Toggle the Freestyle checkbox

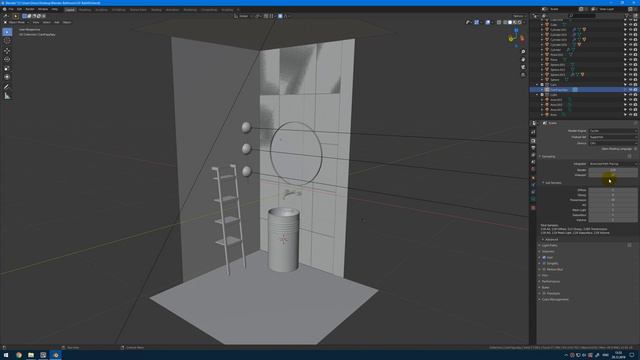coord(544,293)
